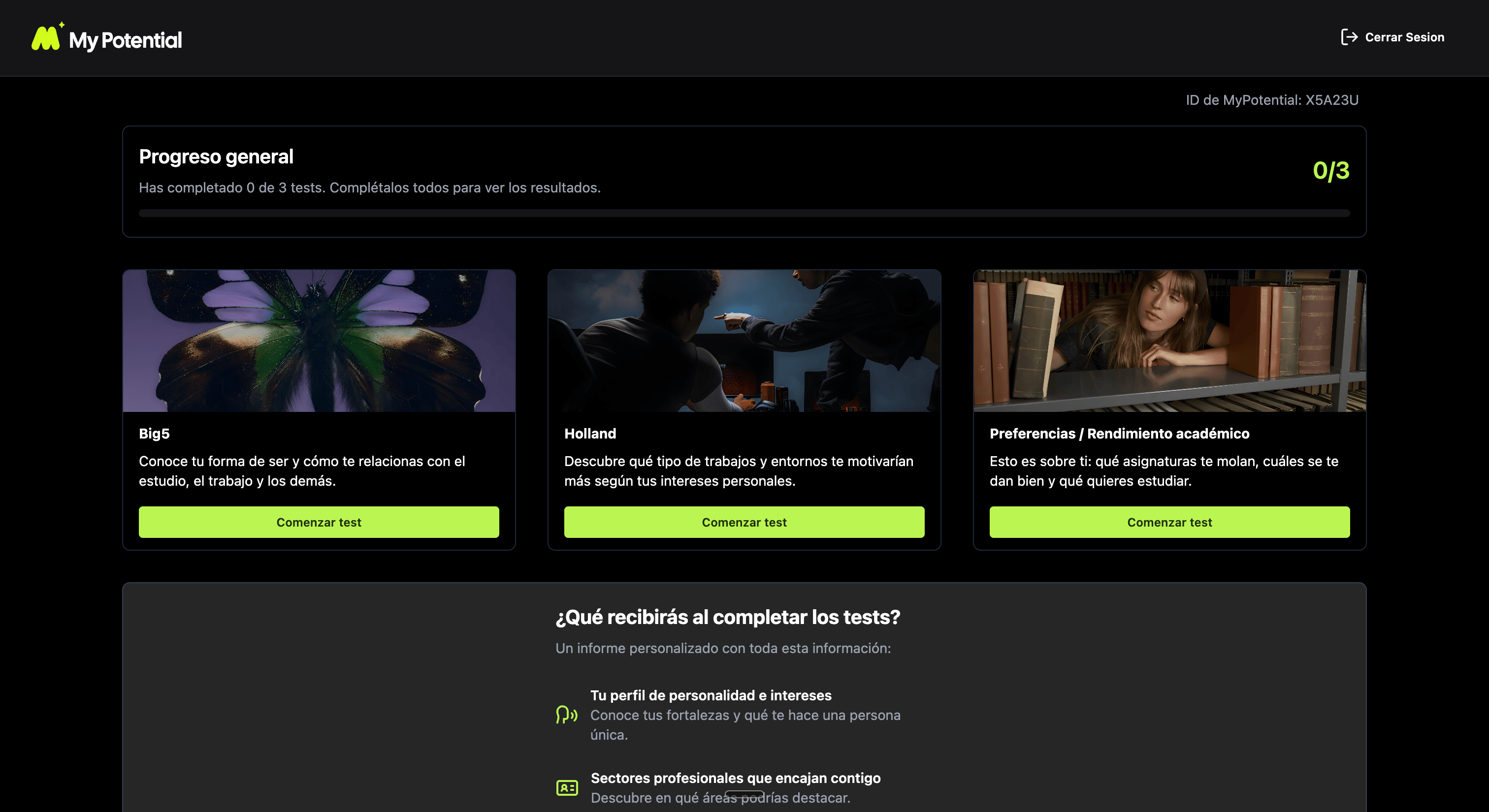Click the Cerrar Sesion link
Image resolution: width=1489 pixels, height=812 pixels.
pyautogui.click(x=1404, y=37)
